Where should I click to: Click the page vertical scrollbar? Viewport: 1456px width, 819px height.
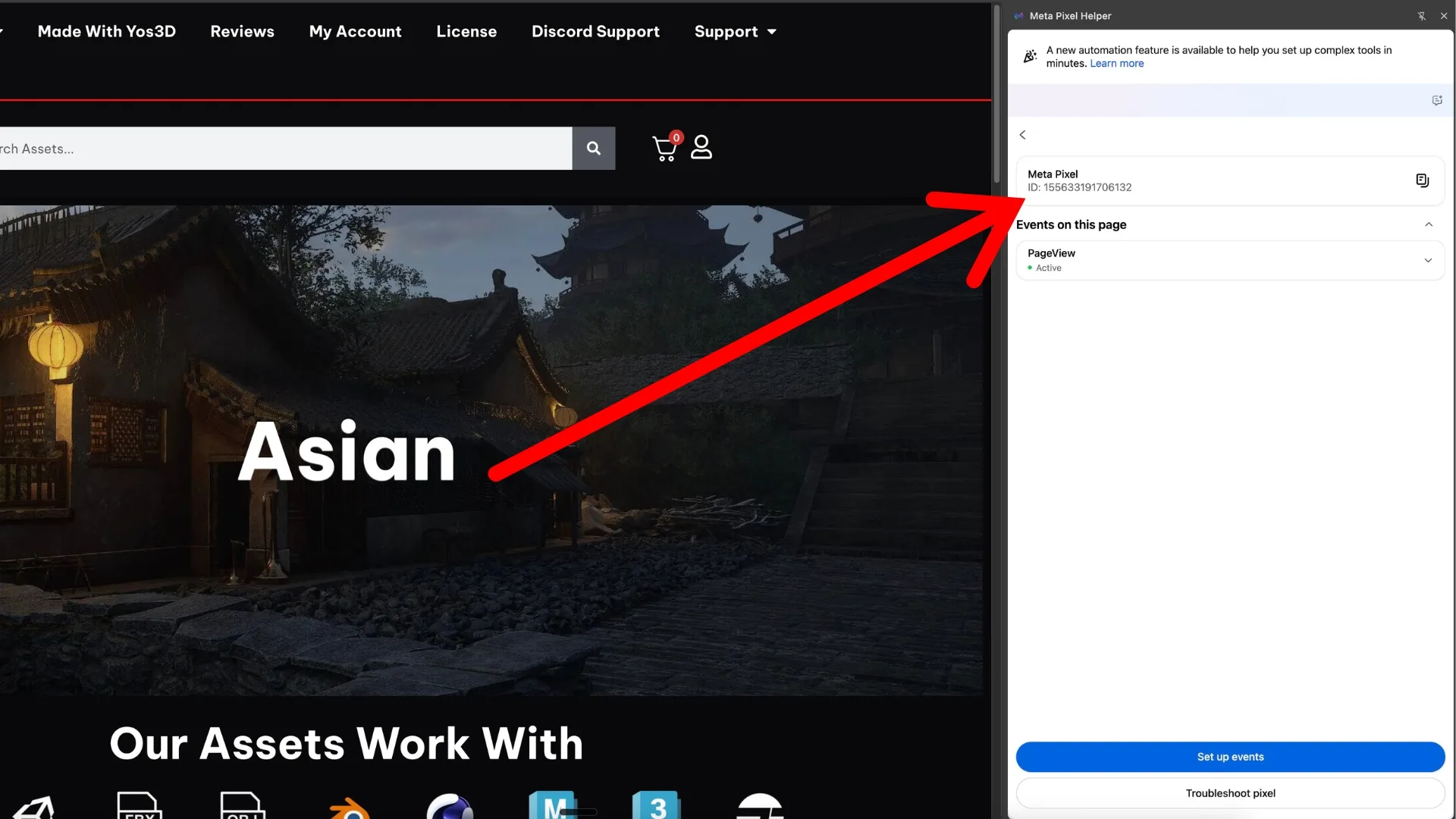click(x=997, y=95)
